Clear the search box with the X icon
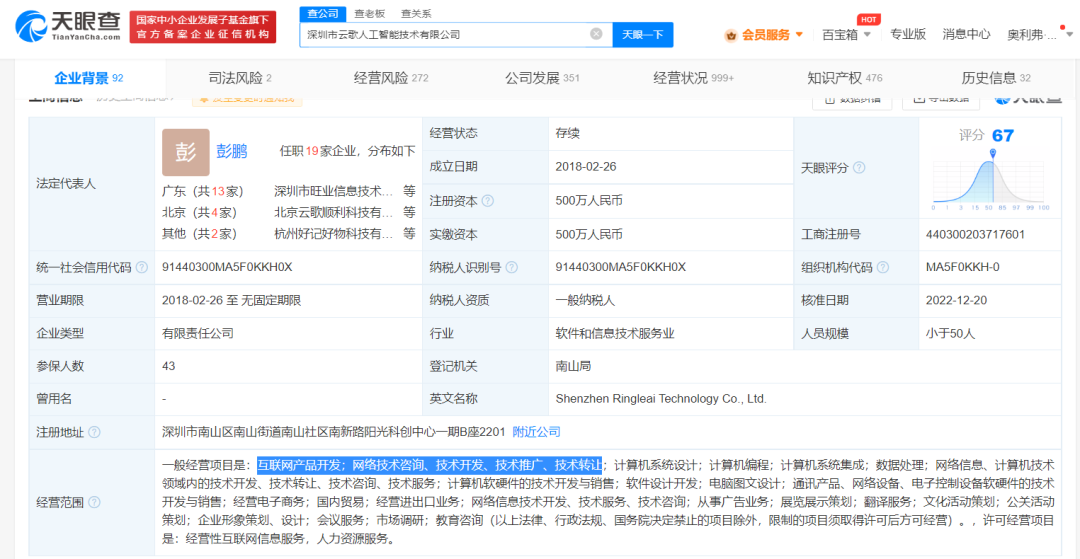The width and height of the screenshot is (1080, 559). [x=596, y=34]
